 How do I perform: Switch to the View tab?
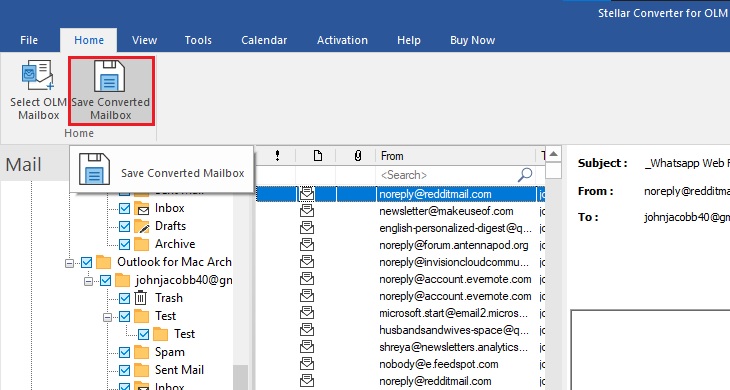coord(144,40)
